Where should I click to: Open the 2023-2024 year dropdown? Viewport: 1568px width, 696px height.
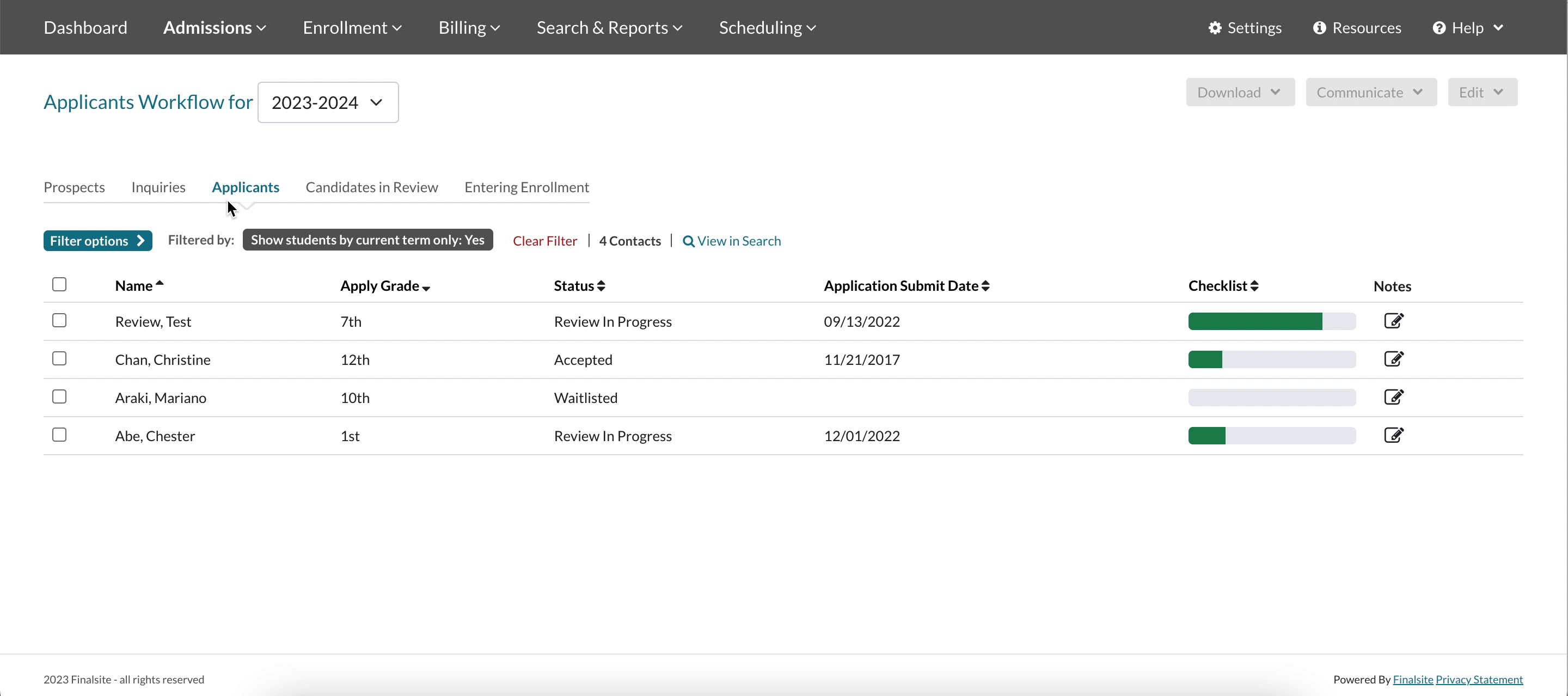click(327, 102)
